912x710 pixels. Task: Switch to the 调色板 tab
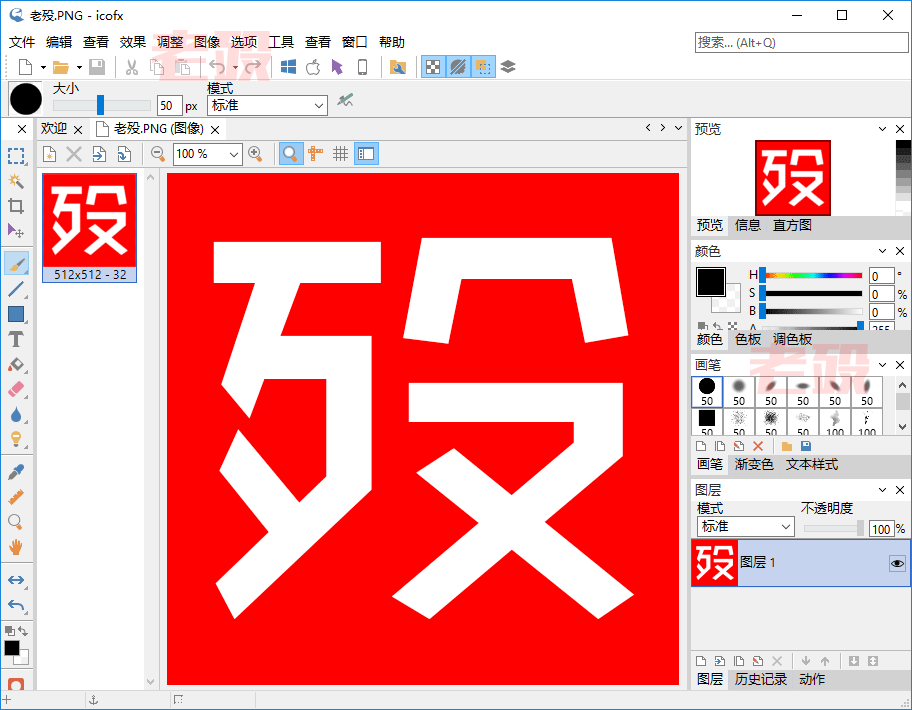coord(792,340)
